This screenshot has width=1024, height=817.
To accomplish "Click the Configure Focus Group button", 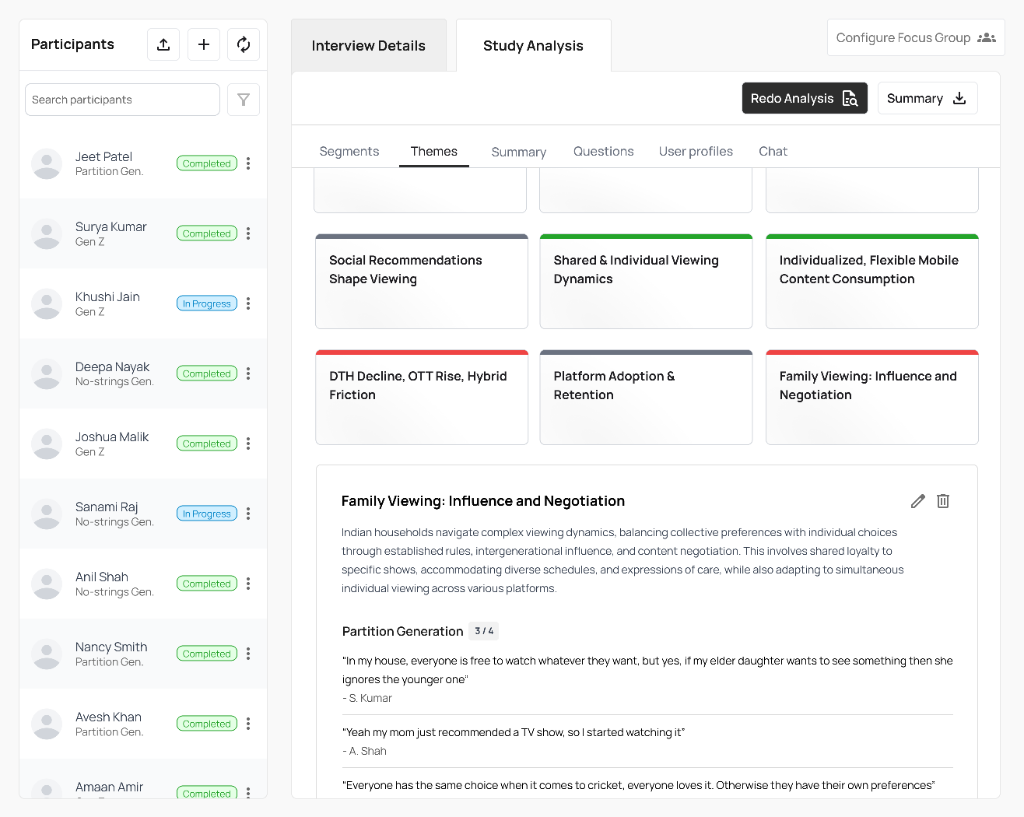I will [x=915, y=37].
